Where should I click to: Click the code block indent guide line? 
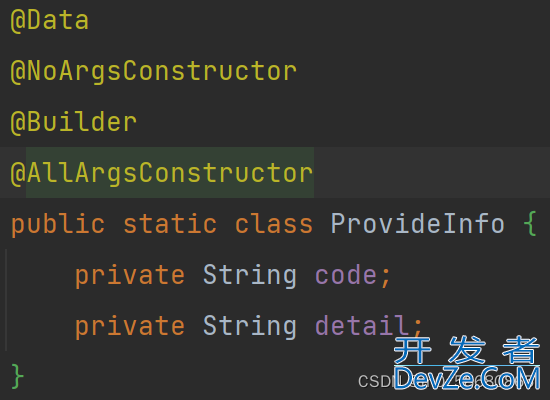6,300
